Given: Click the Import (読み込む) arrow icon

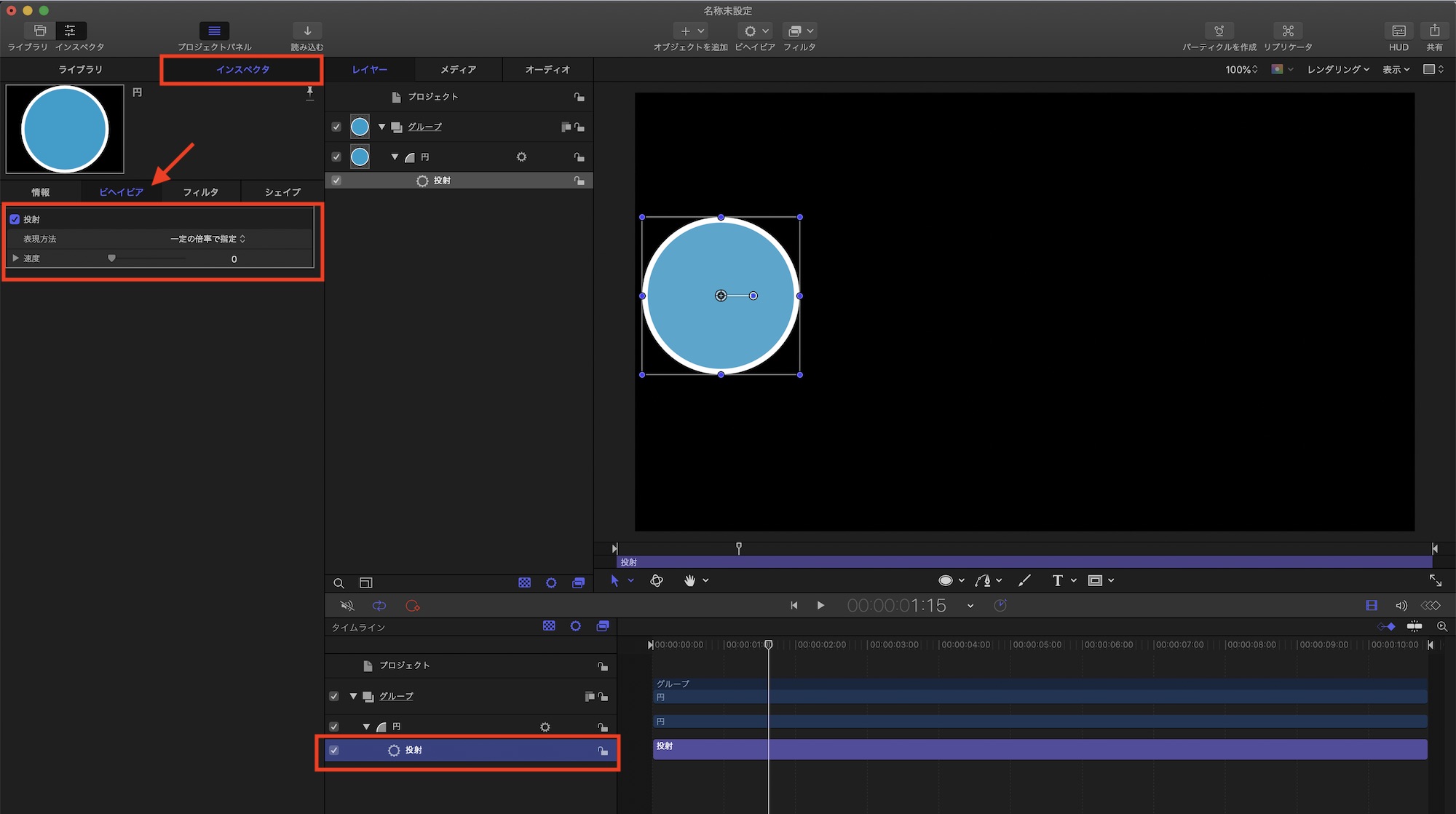Looking at the screenshot, I should pos(307,31).
